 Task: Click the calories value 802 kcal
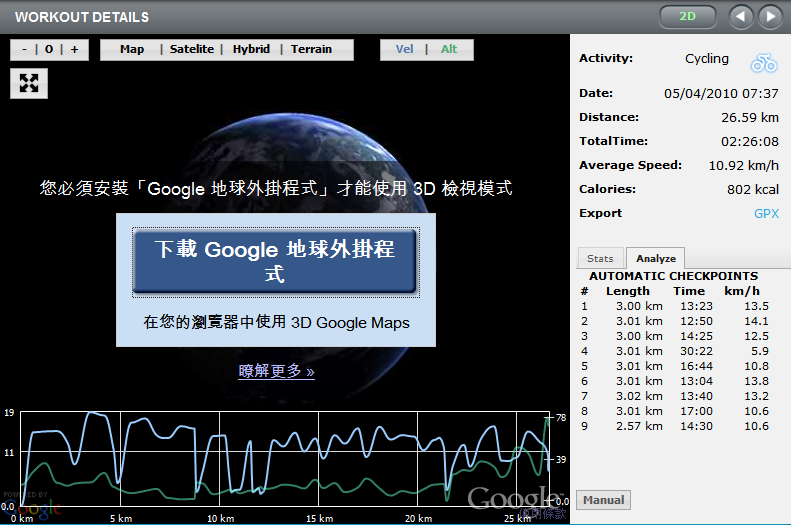pyautogui.click(x=753, y=190)
